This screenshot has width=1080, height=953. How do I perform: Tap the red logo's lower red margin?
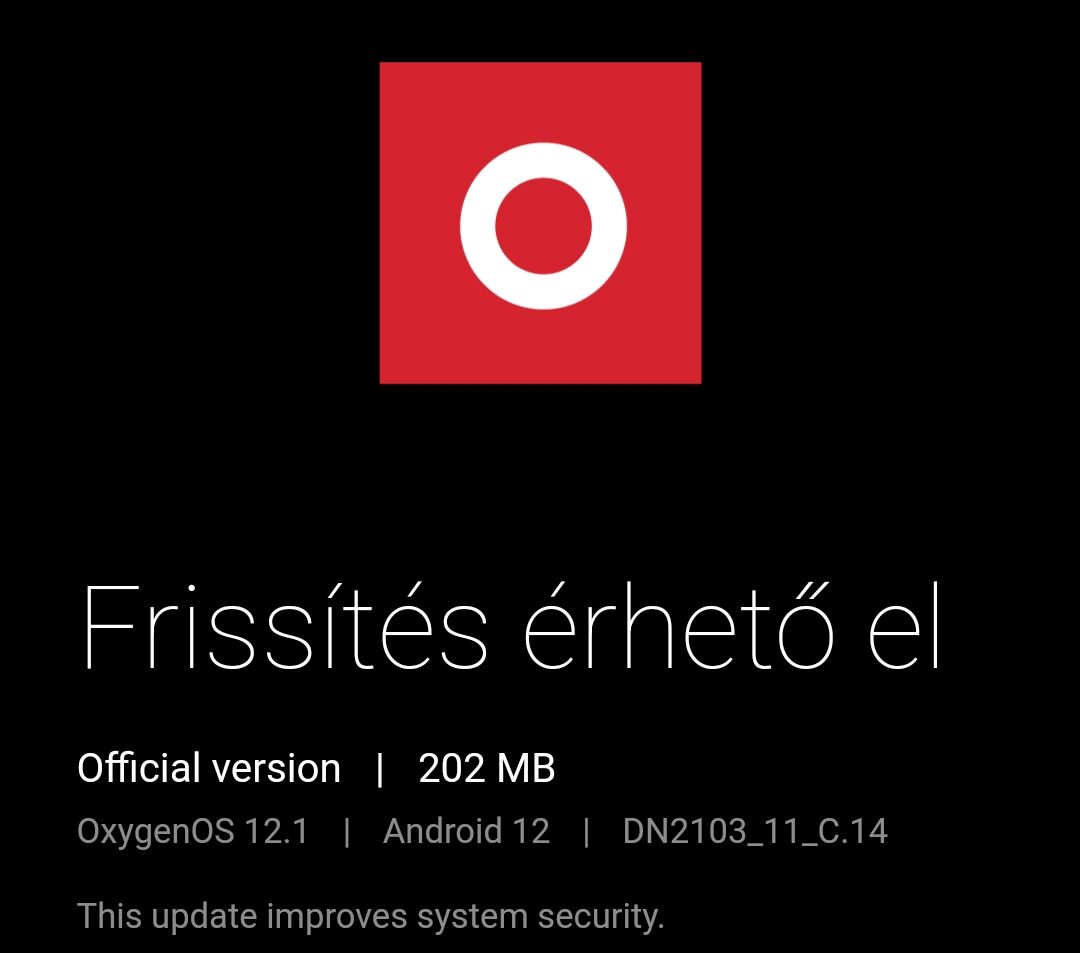click(541, 348)
